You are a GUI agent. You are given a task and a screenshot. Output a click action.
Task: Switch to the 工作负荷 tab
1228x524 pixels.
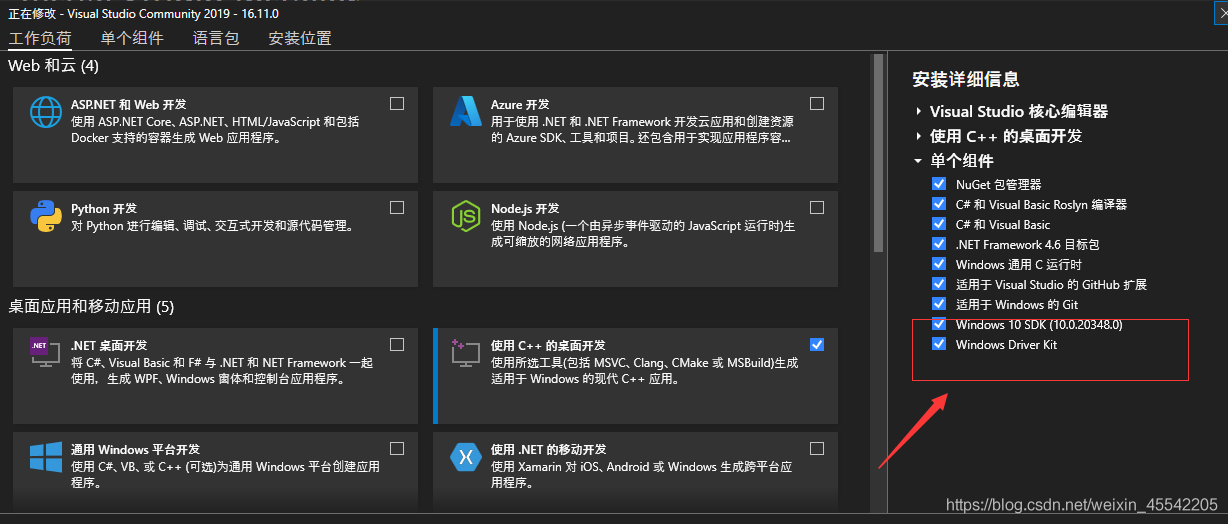[40, 38]
